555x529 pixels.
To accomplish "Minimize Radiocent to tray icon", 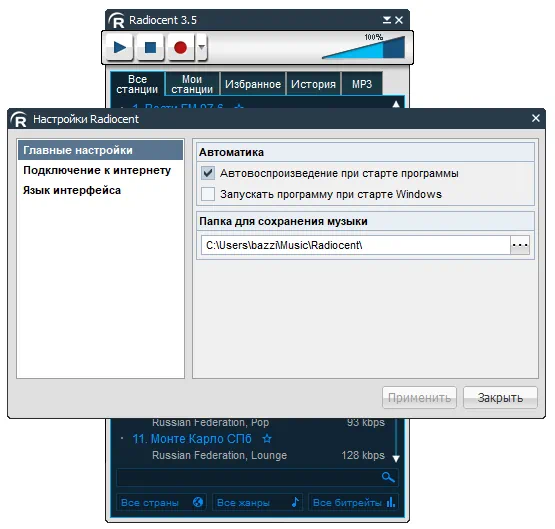I will coord(387,20).
